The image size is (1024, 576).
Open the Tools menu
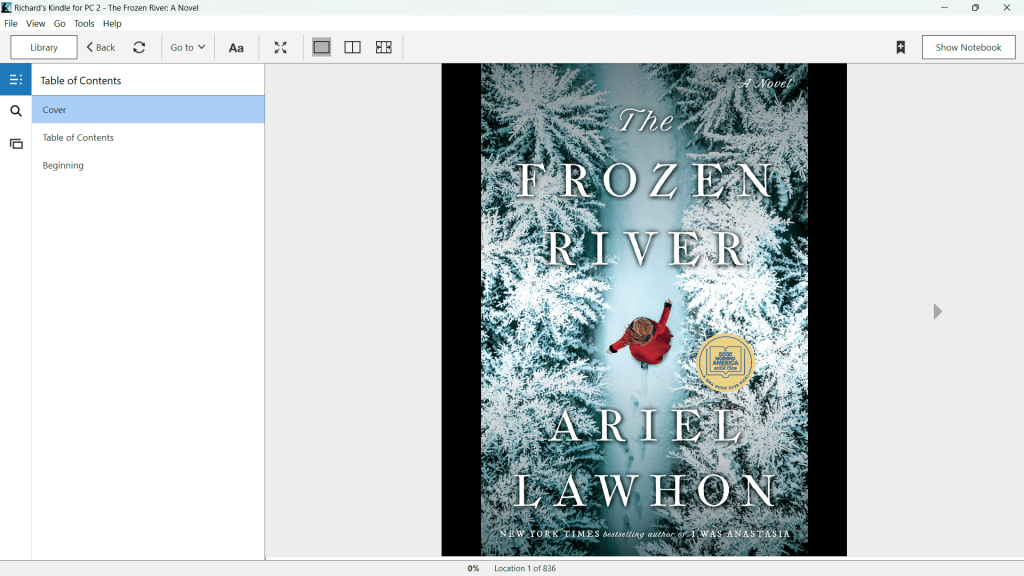(x=84, y=23)
